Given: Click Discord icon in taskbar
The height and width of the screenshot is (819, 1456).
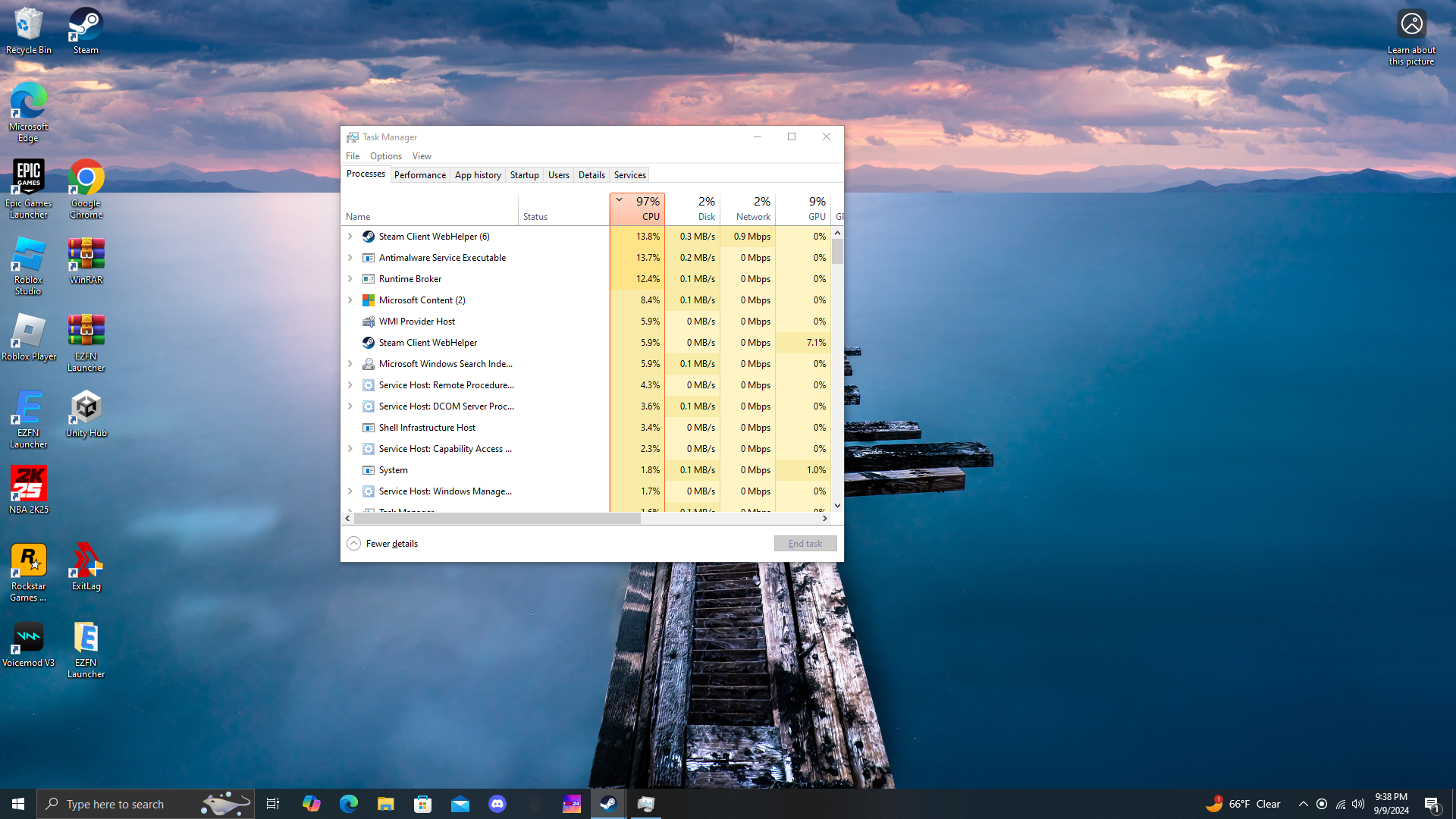Looking at the screenshot, I should click(497, 804).
